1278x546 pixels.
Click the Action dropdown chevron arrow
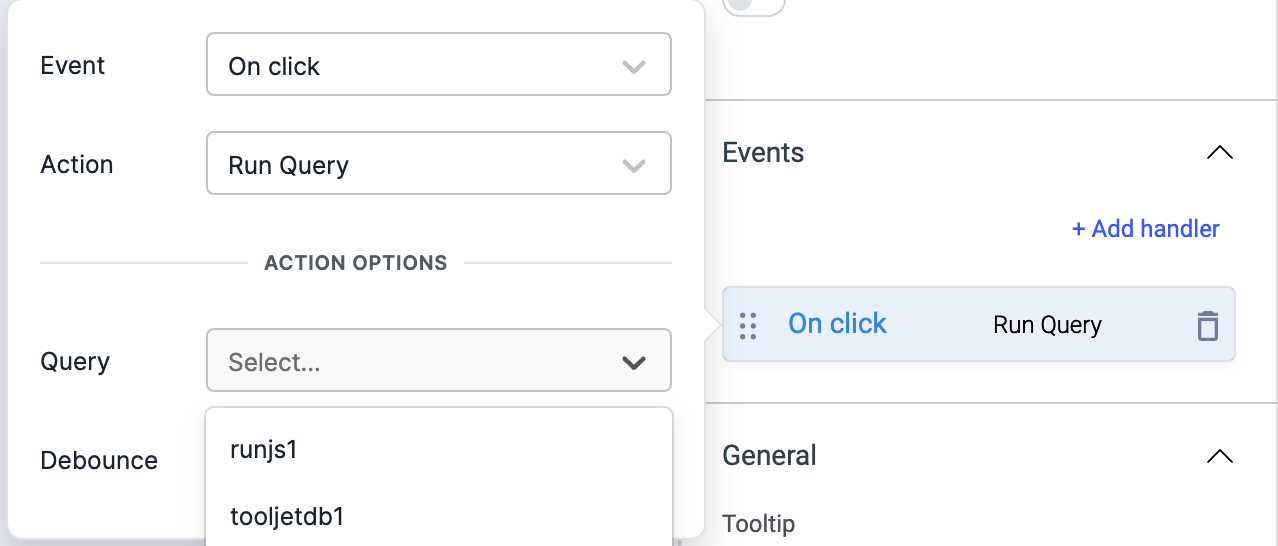[x=633, y=166]
